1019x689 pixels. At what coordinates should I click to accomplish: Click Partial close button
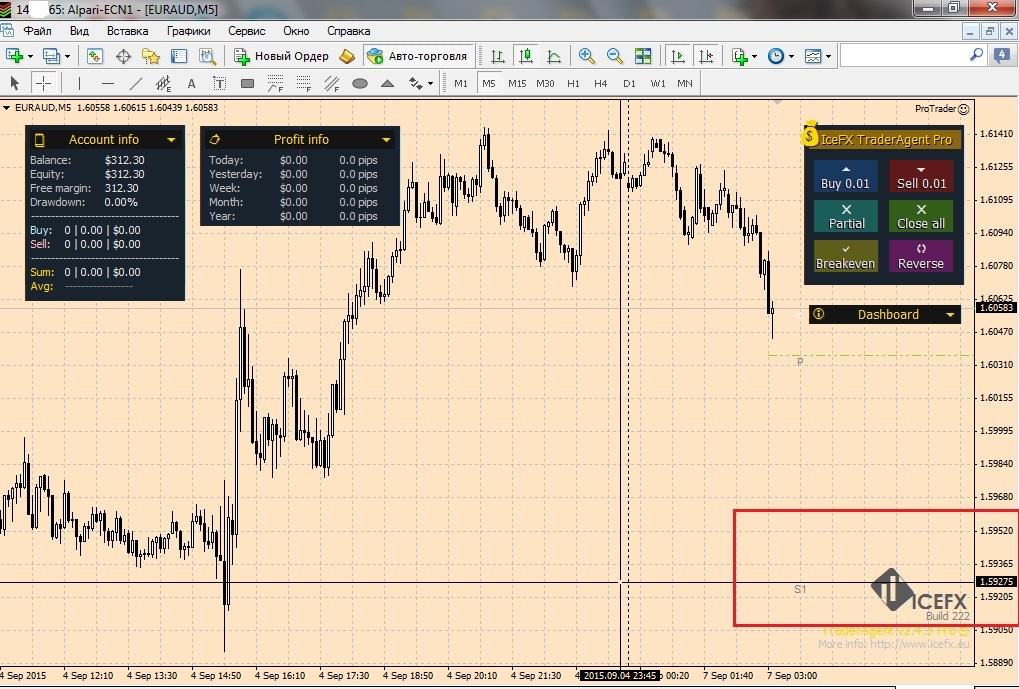click(845, 216)
